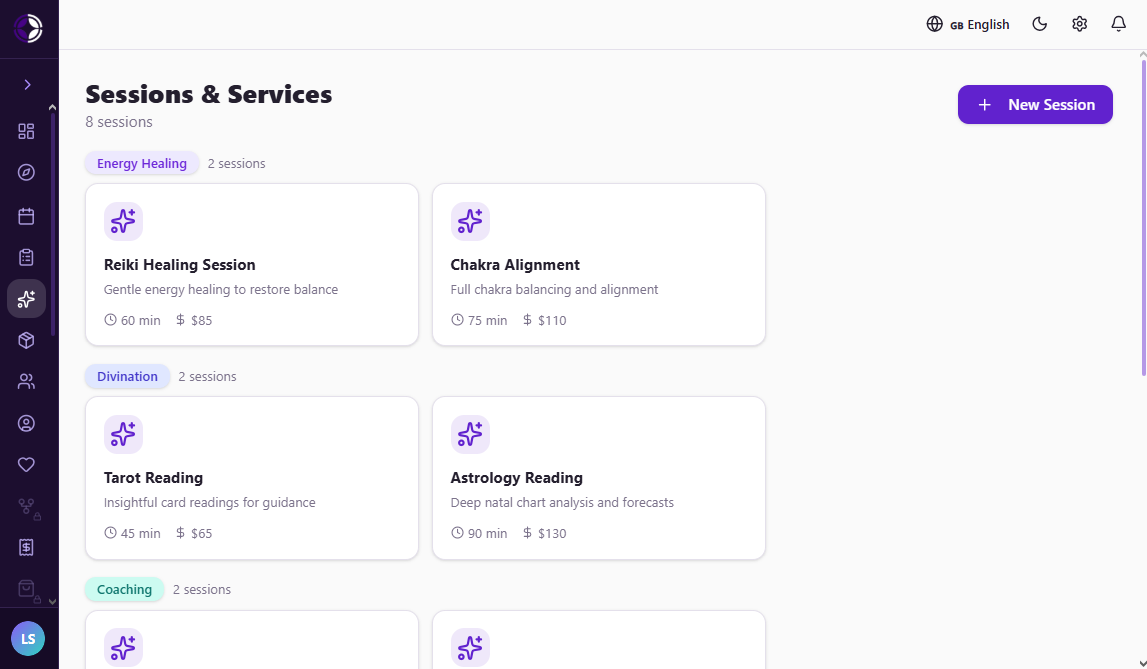Viewport: 1147px width, 669px height.
Task: Expand the sidebar with the chevron arrow
Action: click(x=27, y=85)
